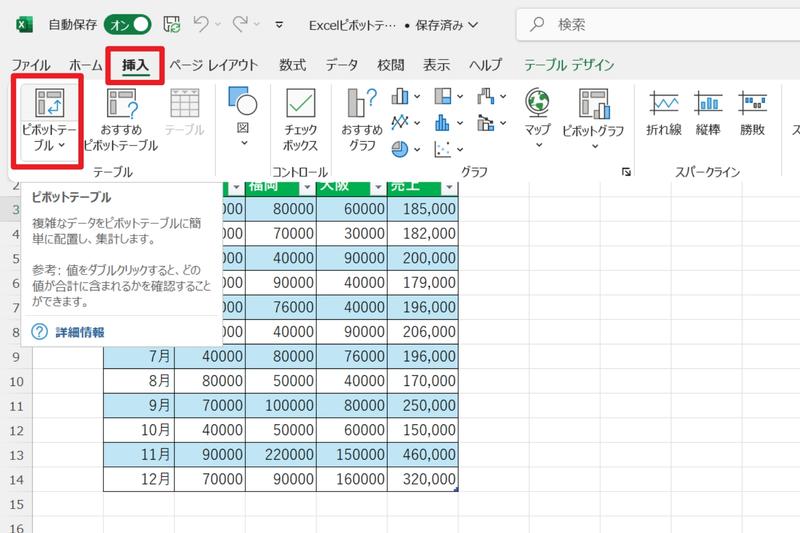This screenshot has width=800, height=533.
Task: Click the Save icon in title bar
Action: [x=172, y=24]
